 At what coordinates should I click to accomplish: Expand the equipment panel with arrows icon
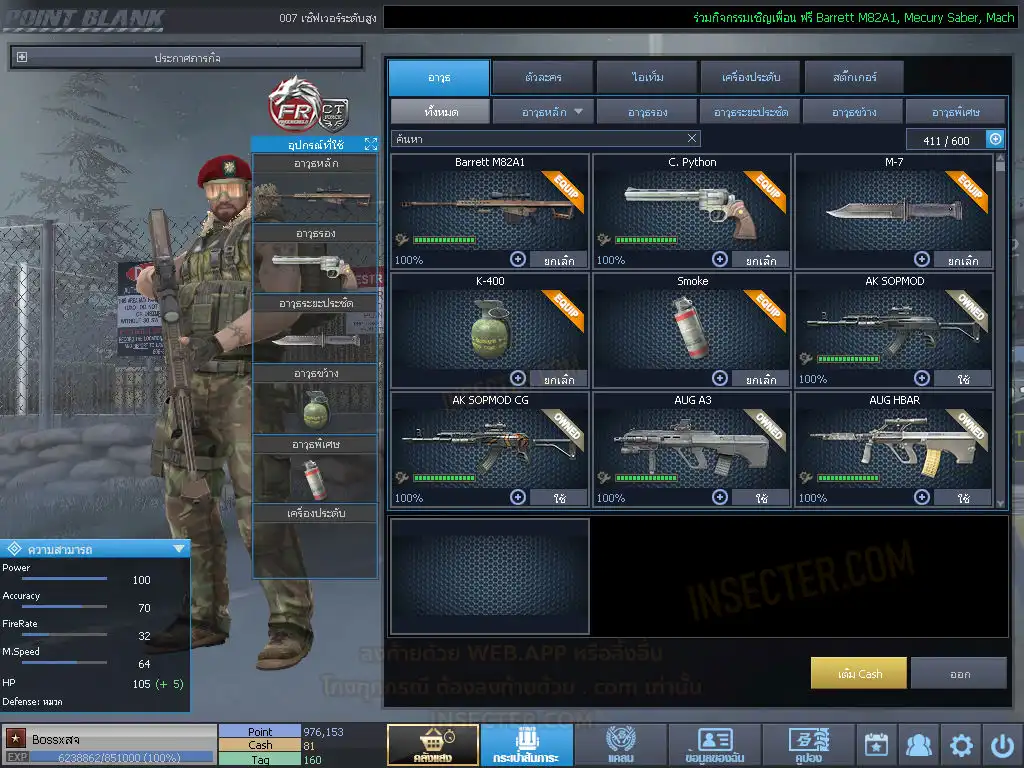pyautogui.click(x=371, y=145)
